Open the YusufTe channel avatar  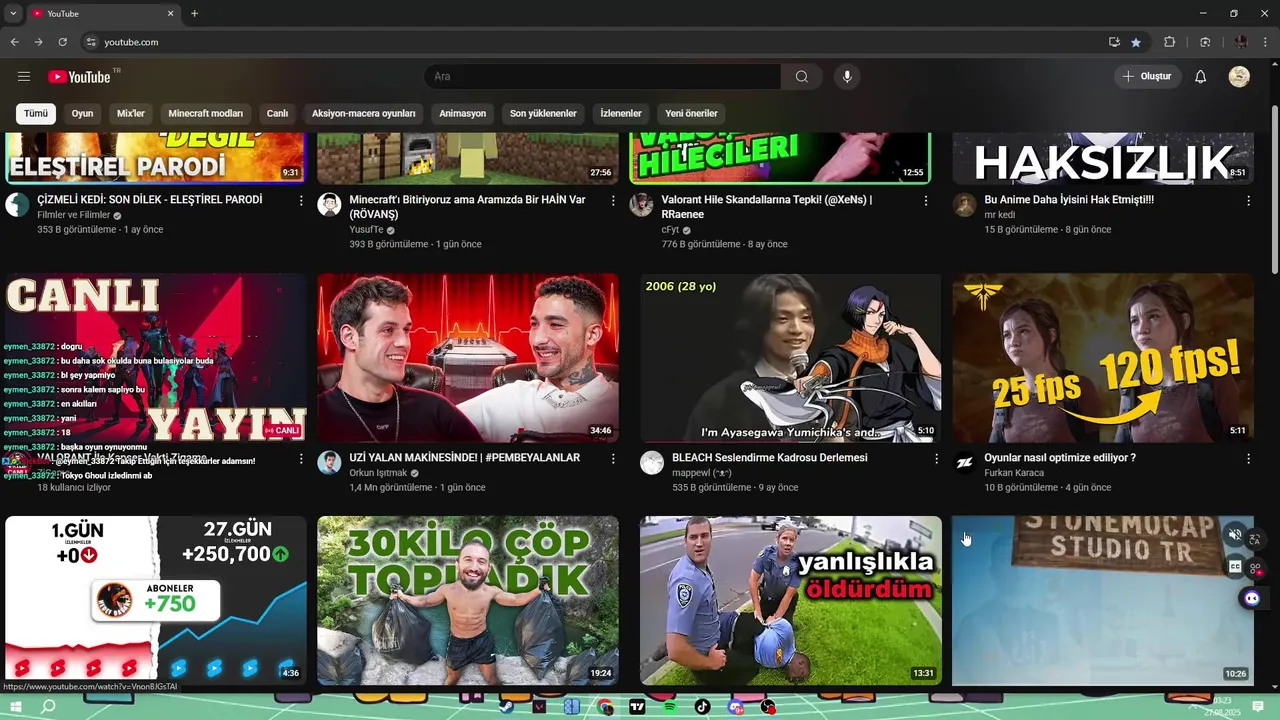tap(329, 205)
